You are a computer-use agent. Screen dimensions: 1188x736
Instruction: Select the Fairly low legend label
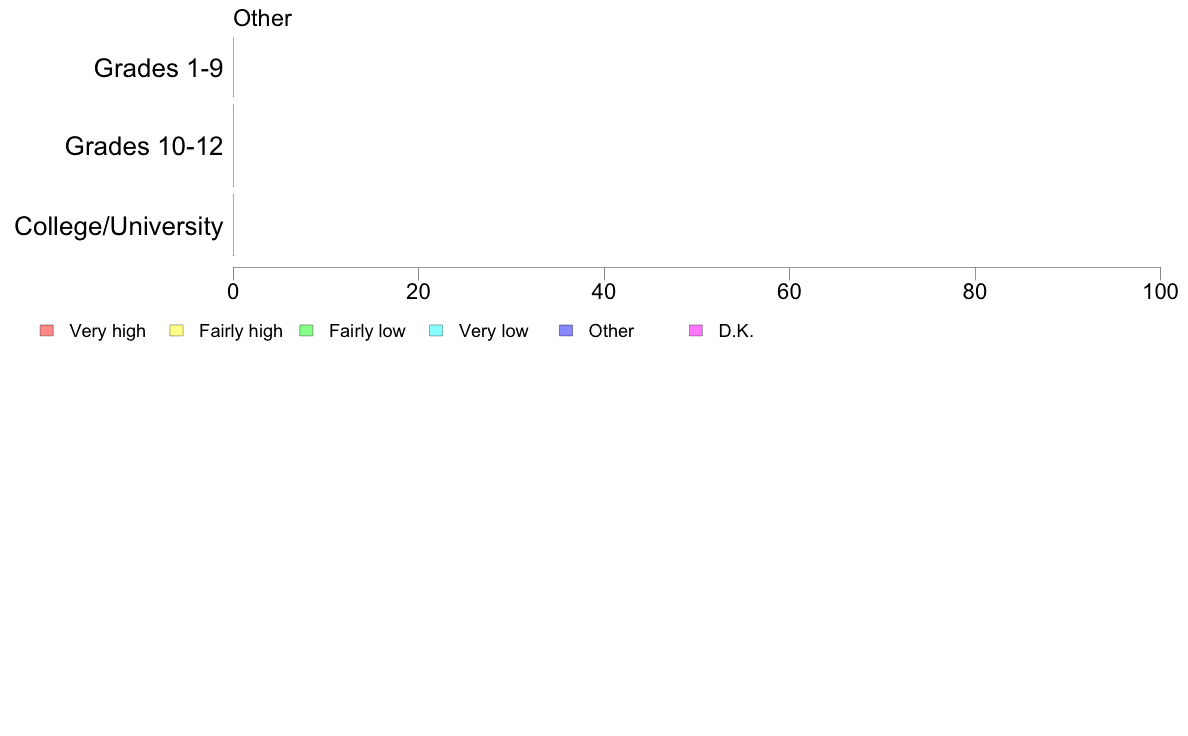pos(367,331)
